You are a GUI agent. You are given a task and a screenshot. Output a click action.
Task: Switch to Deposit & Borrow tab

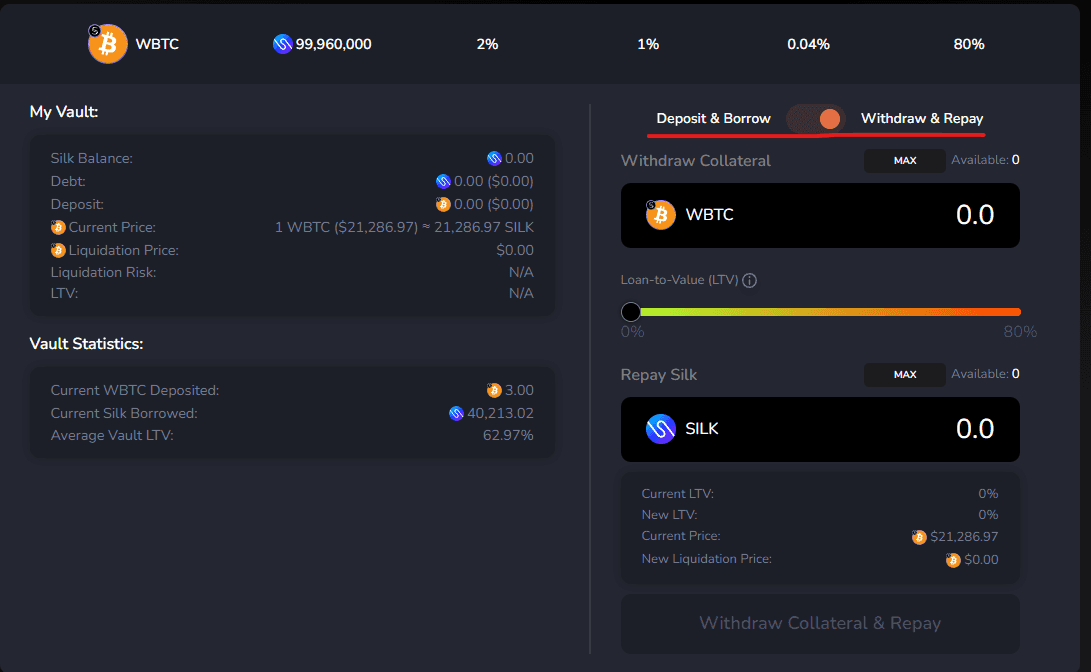713,118
